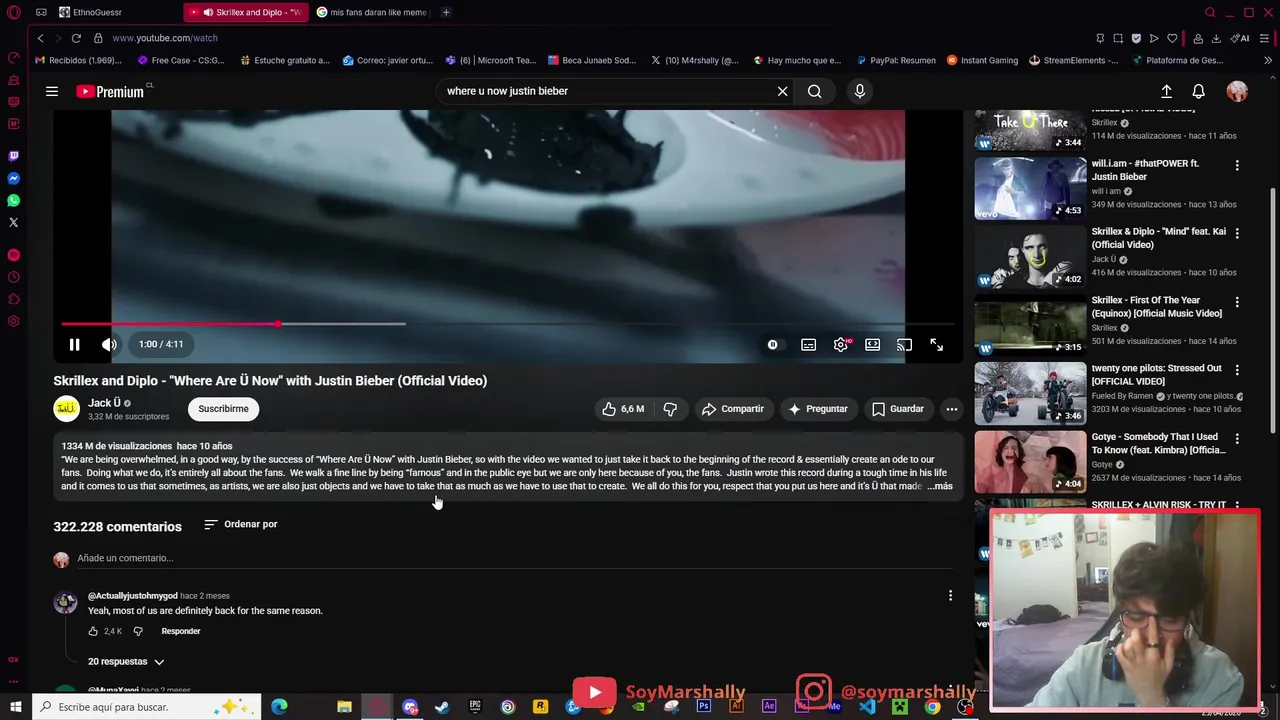Open Opera main menu logo

coord(13,12)
